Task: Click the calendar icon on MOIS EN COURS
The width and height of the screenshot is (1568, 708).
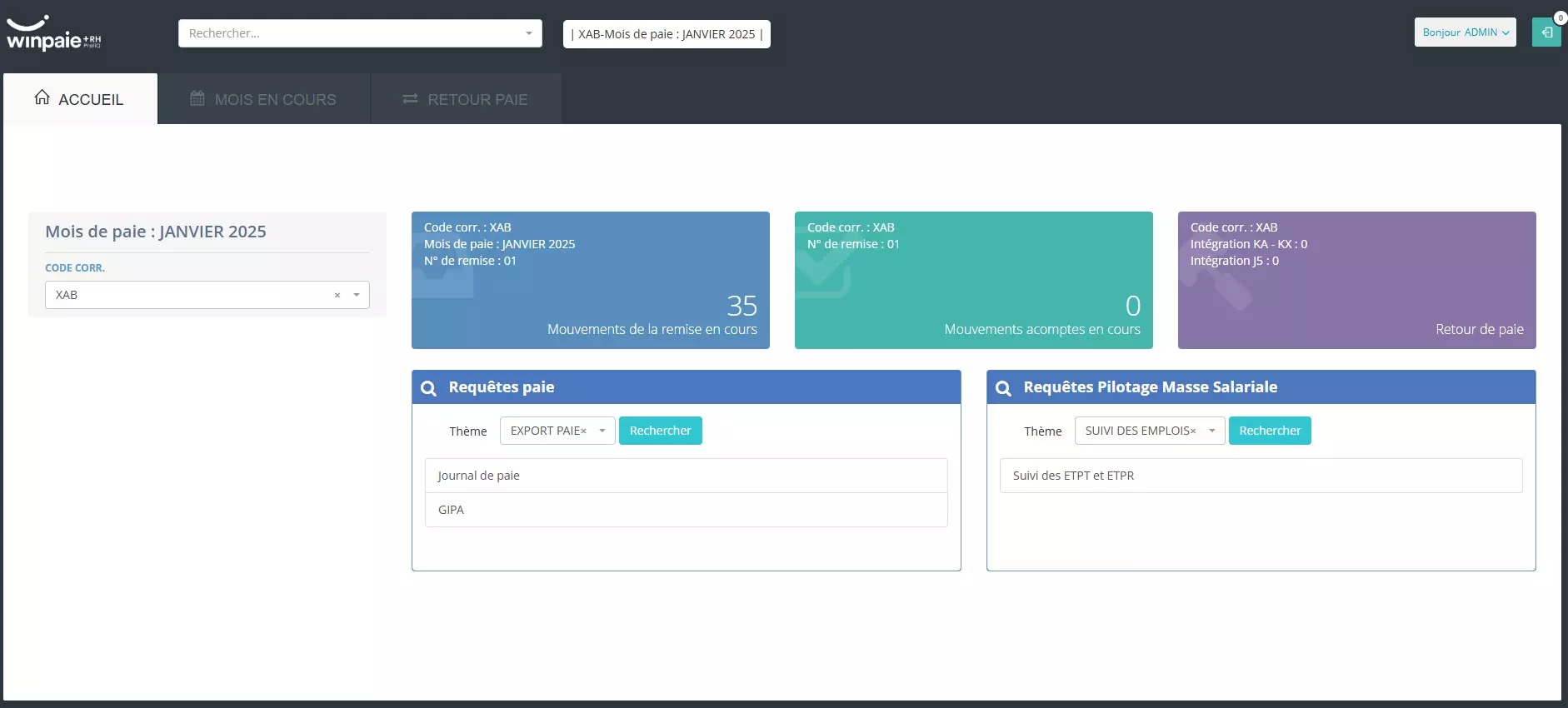Action: pos(197,98)
